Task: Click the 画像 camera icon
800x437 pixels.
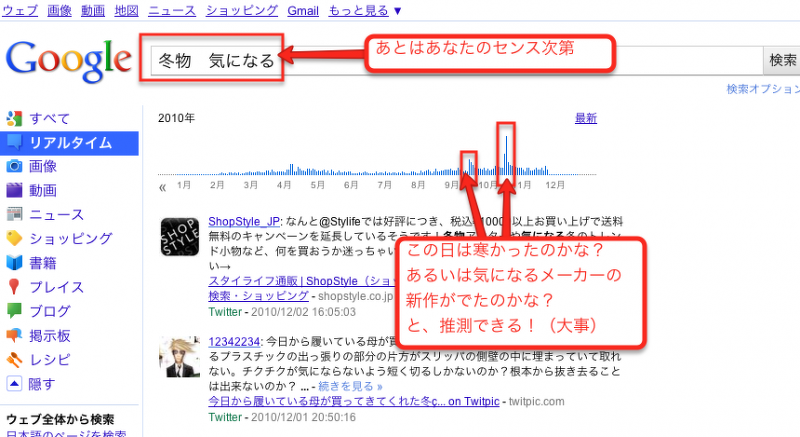Action: click(14, 166)
